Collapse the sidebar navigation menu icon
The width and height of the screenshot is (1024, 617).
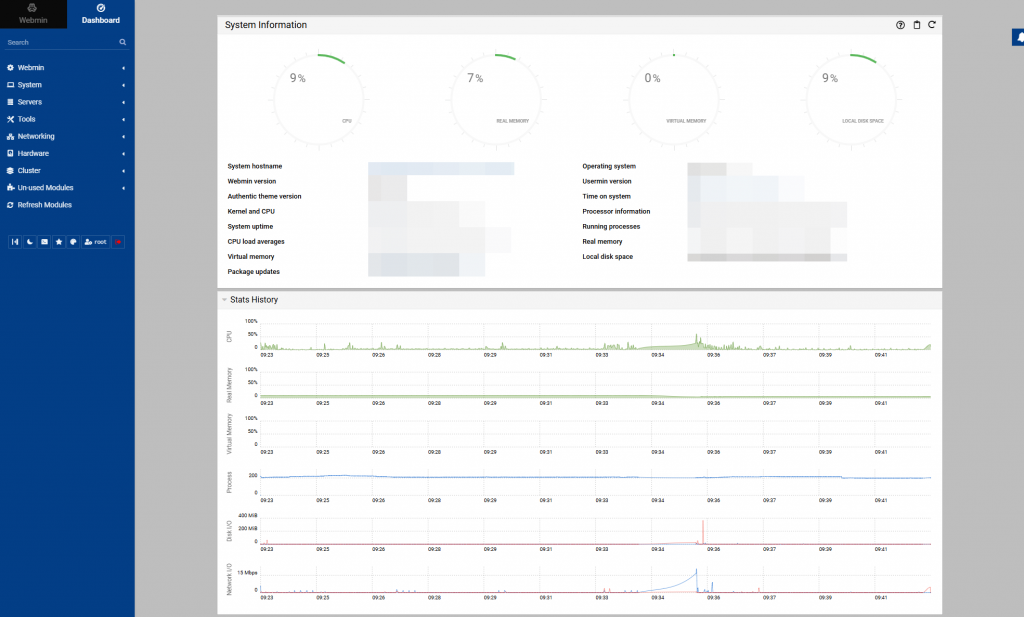pos(15,242)
